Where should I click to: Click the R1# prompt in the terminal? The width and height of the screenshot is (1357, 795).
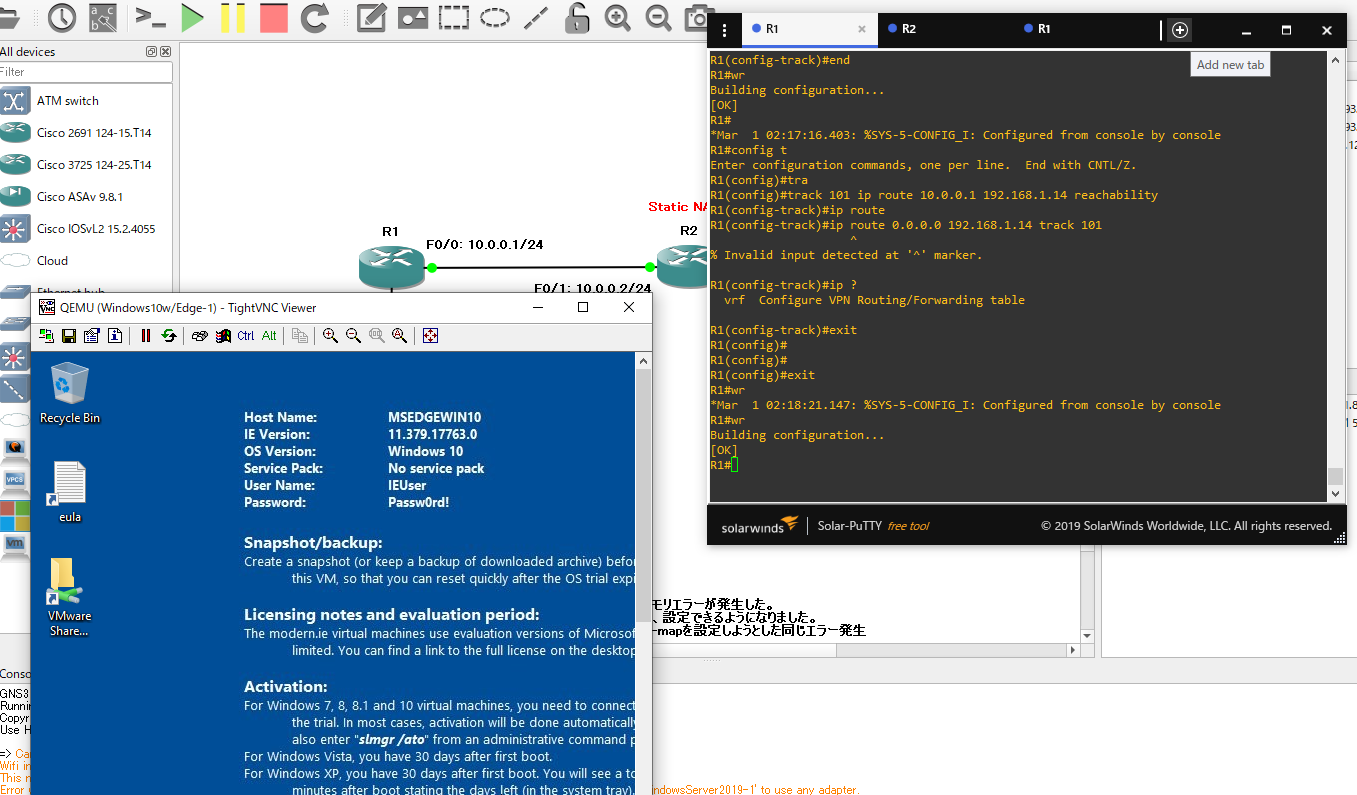pos(720,465)
